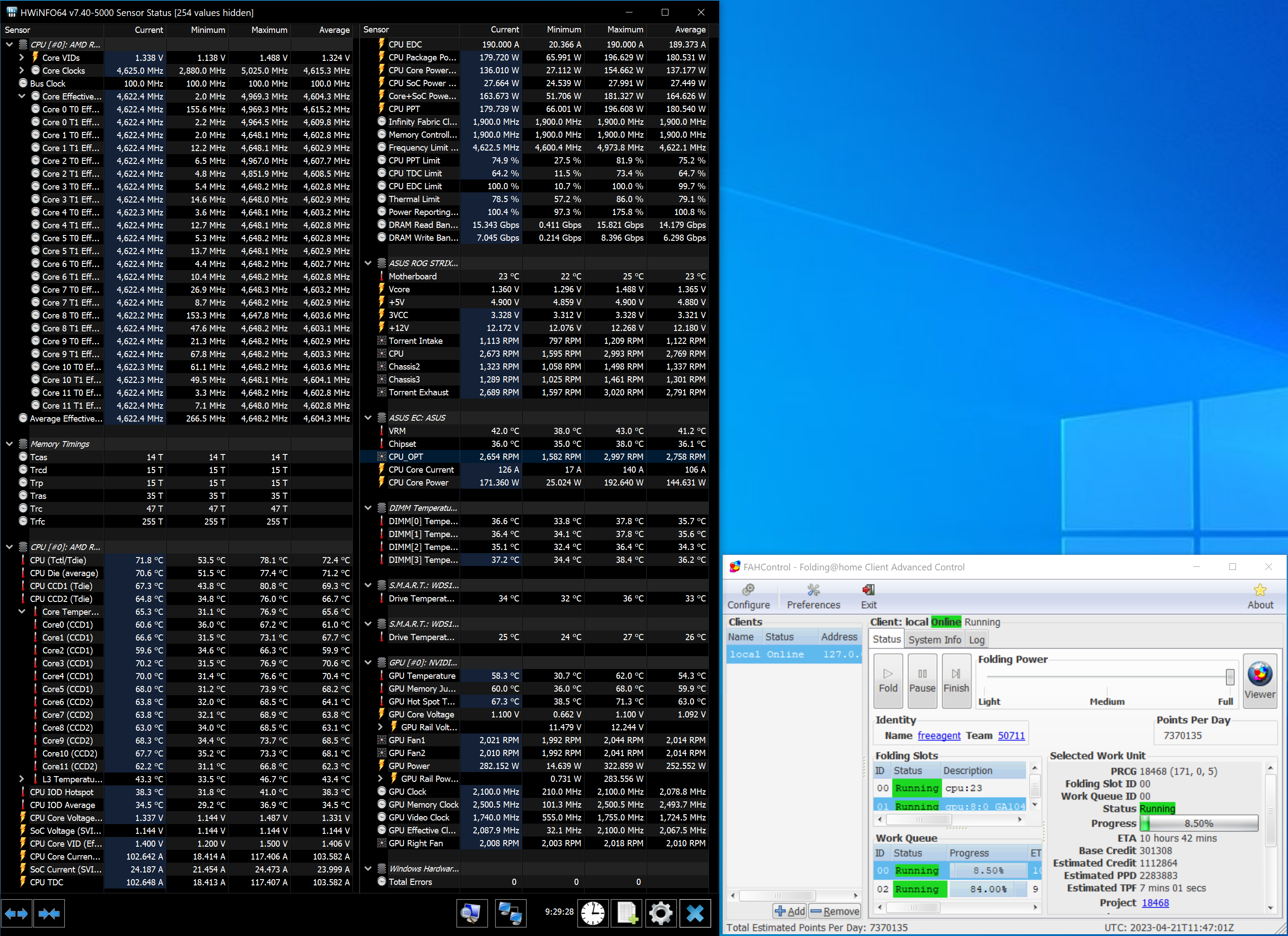Select the CPU (Tctl/Tdie) sensor row
The image size is (1288, 936).
coord(176,560)
